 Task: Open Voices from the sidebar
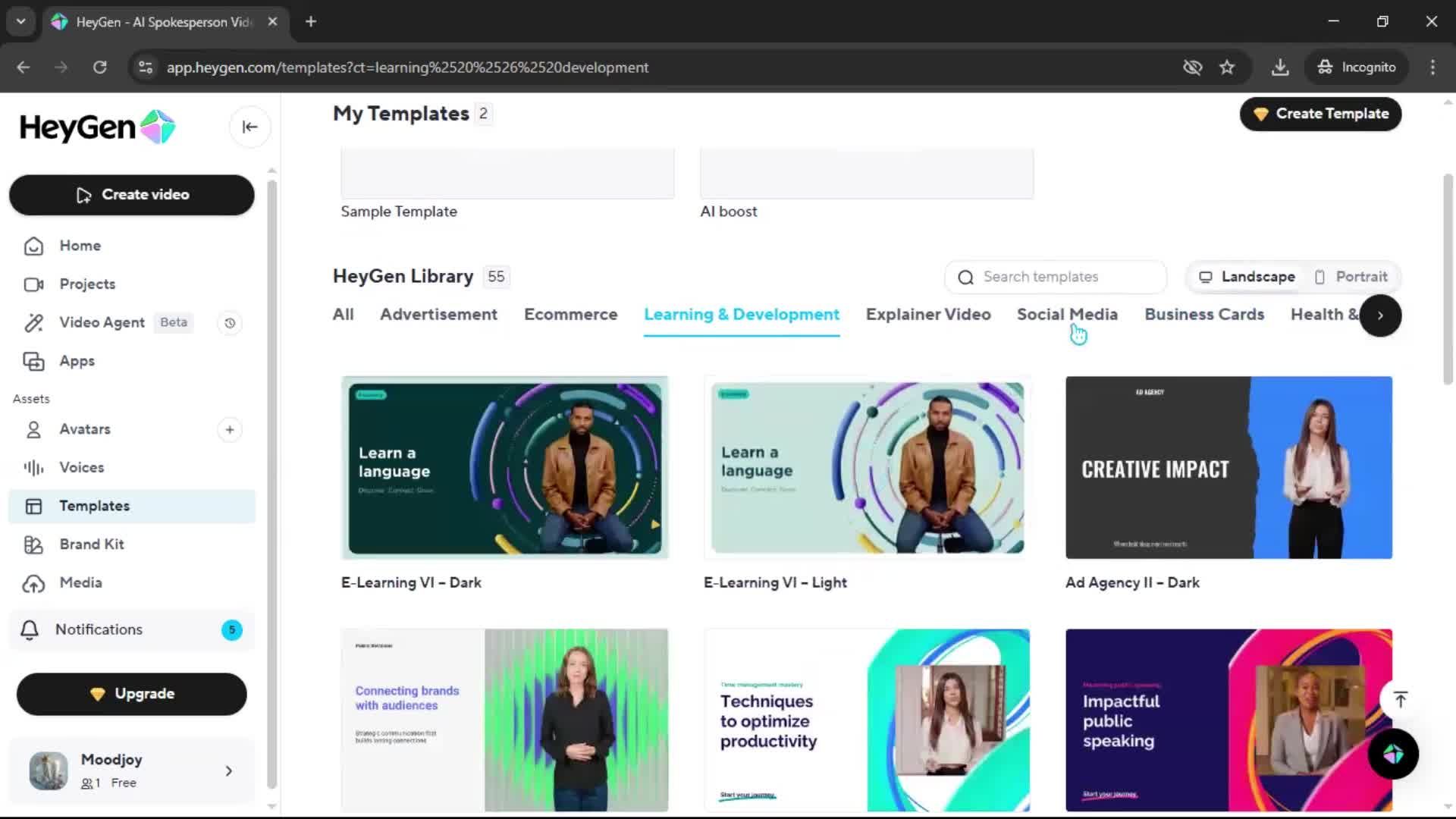coord(82,467)
